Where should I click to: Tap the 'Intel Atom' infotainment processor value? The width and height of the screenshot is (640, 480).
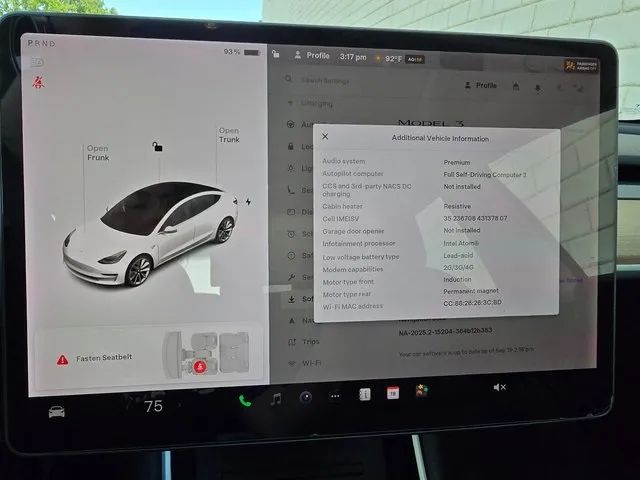461,243
